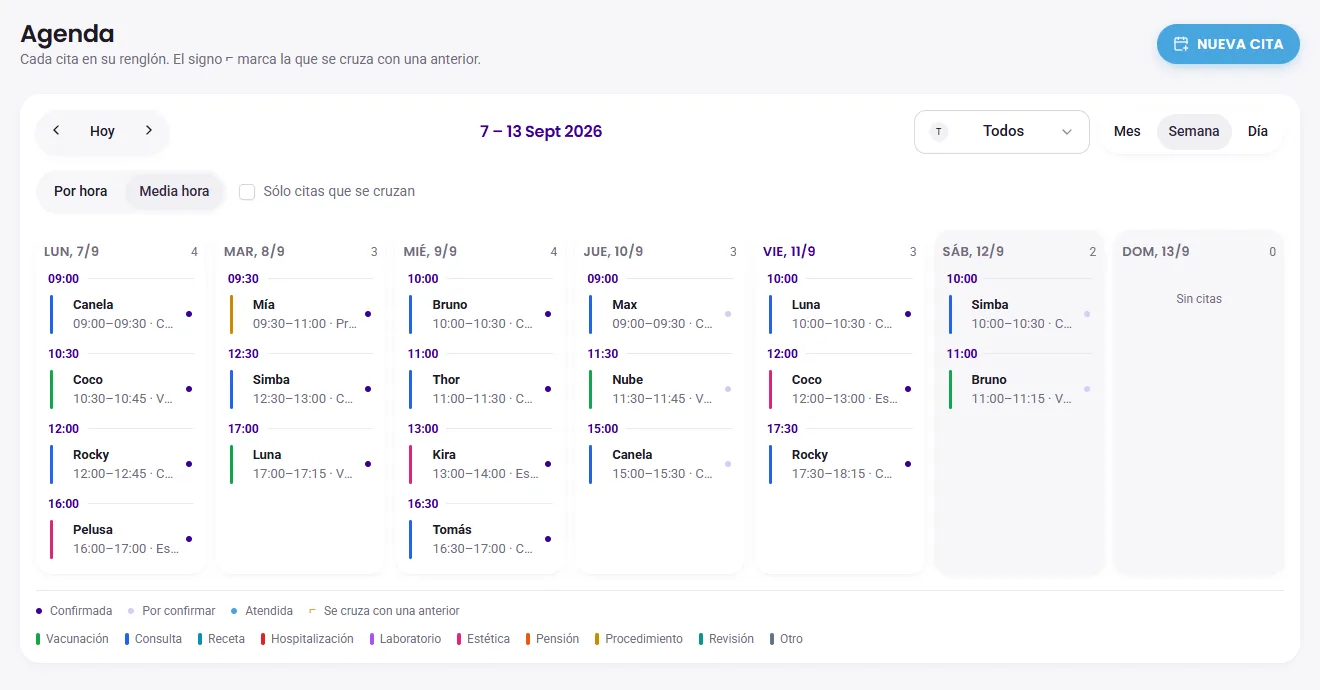Go to the next week arrow
The height and width of the screenshot is (690, 1320).
pos(149,131)
